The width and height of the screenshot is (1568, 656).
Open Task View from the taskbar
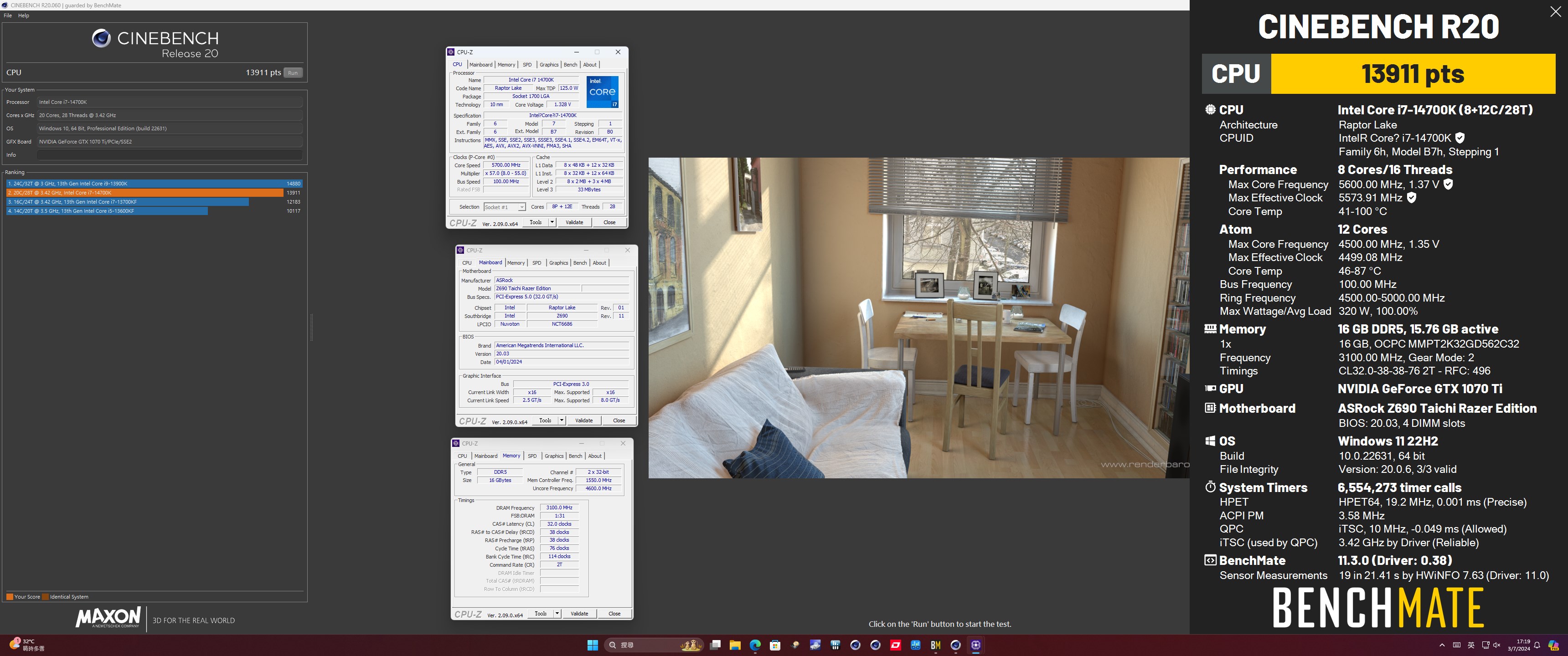[715, 645]
